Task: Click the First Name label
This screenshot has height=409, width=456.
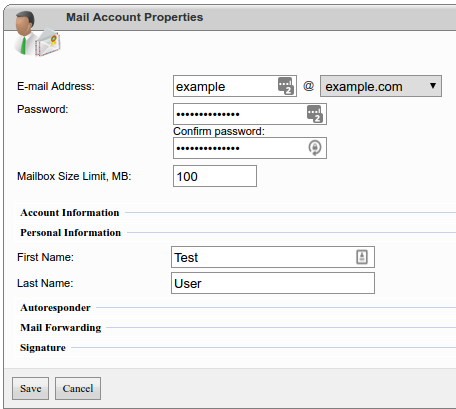Action: click(x=45, y=257)
